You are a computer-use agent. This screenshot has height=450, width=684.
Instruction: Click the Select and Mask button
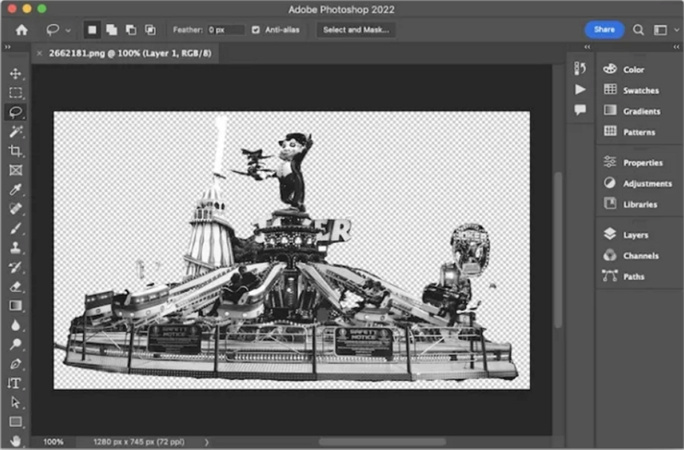tap(356, 30)
